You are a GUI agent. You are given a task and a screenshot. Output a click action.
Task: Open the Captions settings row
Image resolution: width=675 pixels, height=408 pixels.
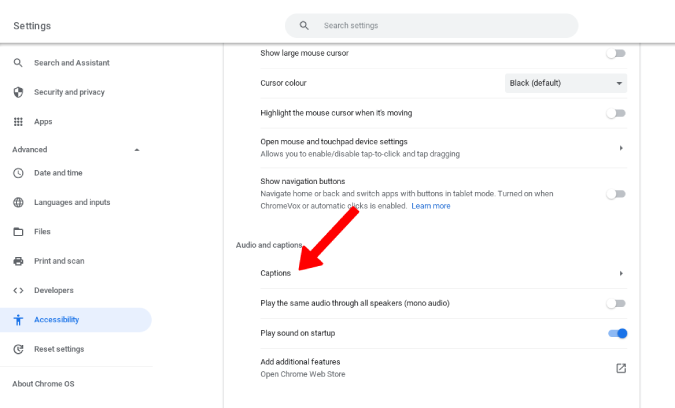(443, 273)
